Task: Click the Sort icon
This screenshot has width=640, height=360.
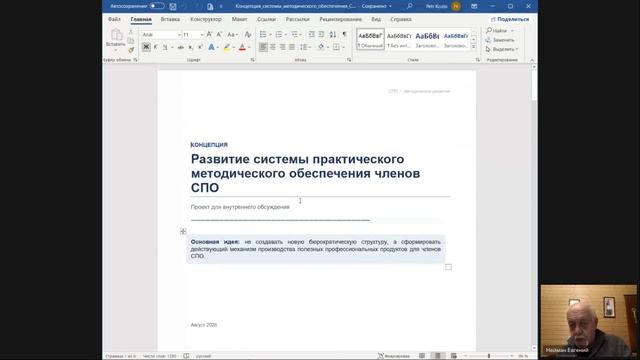Action: click(333, 34)
